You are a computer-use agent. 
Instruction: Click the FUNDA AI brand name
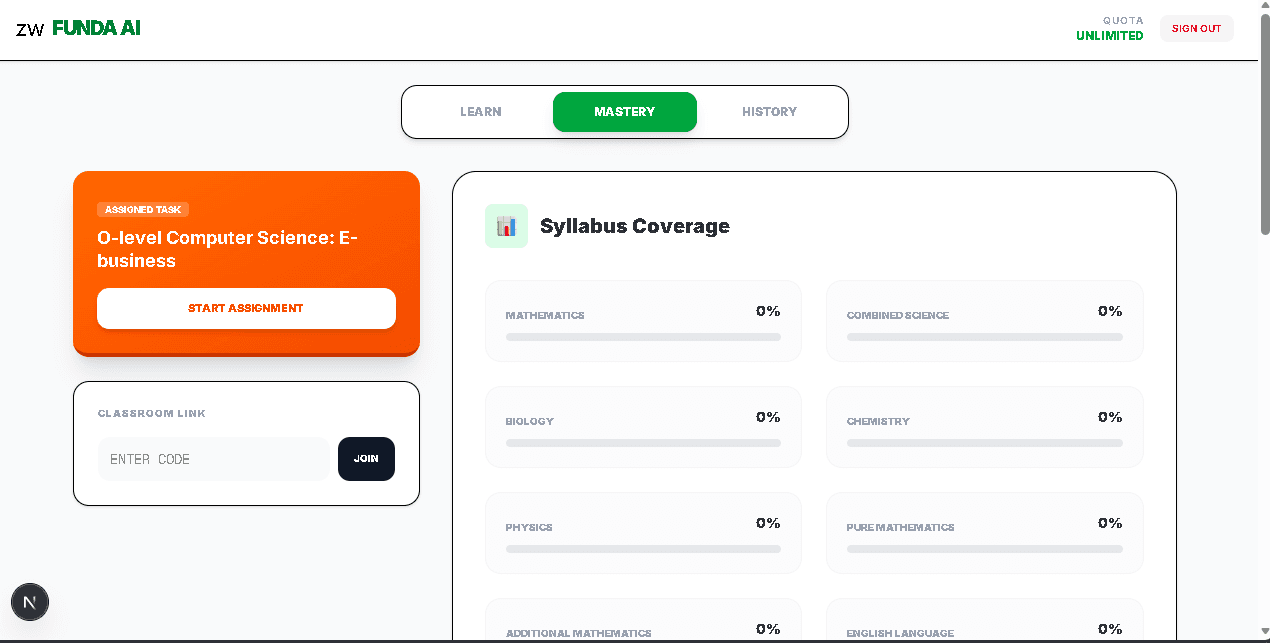tap(96, 28)
